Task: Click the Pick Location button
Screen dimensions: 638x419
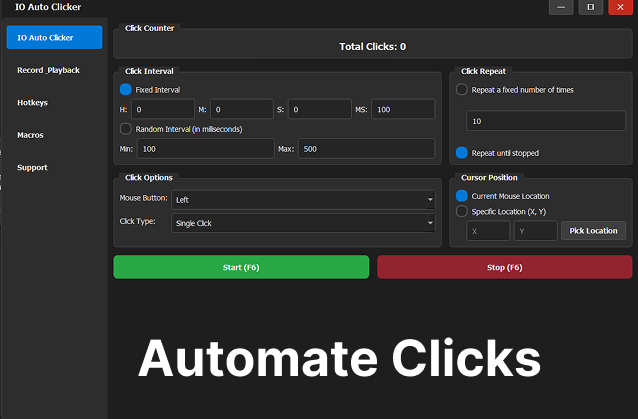Action: click(x=593, y=231)
